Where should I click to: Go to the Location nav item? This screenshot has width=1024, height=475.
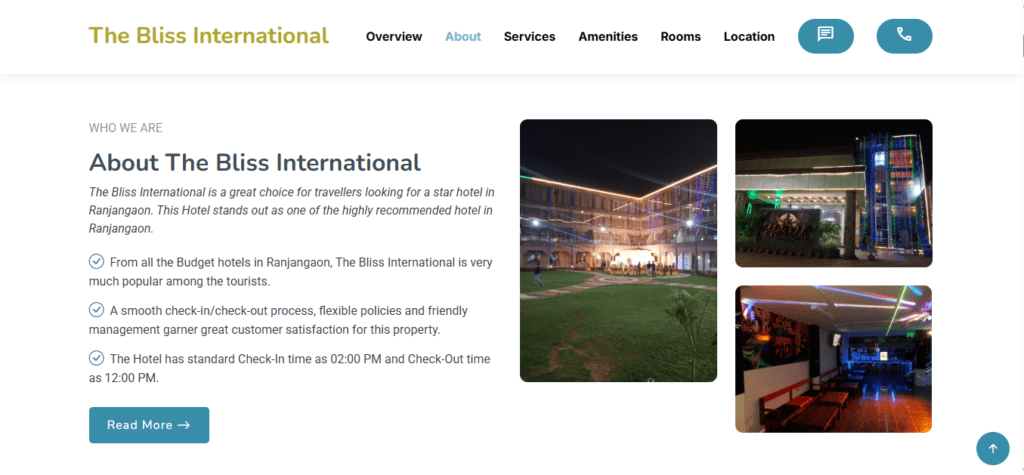click(749, 37)
